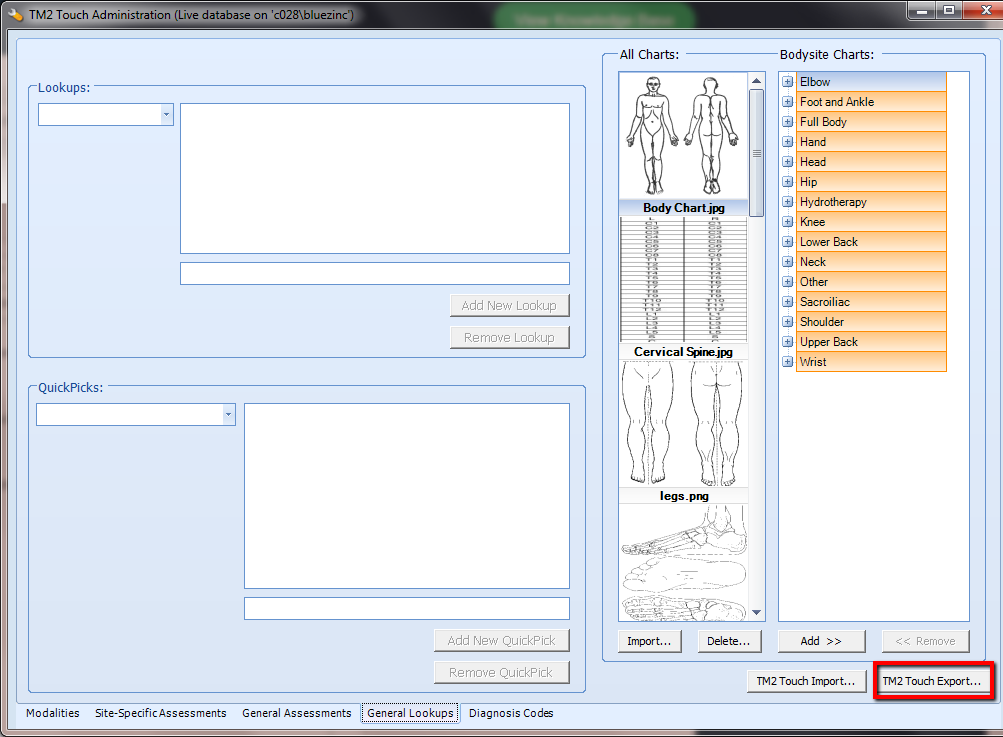Expand the Sacroiliac node

787,302
